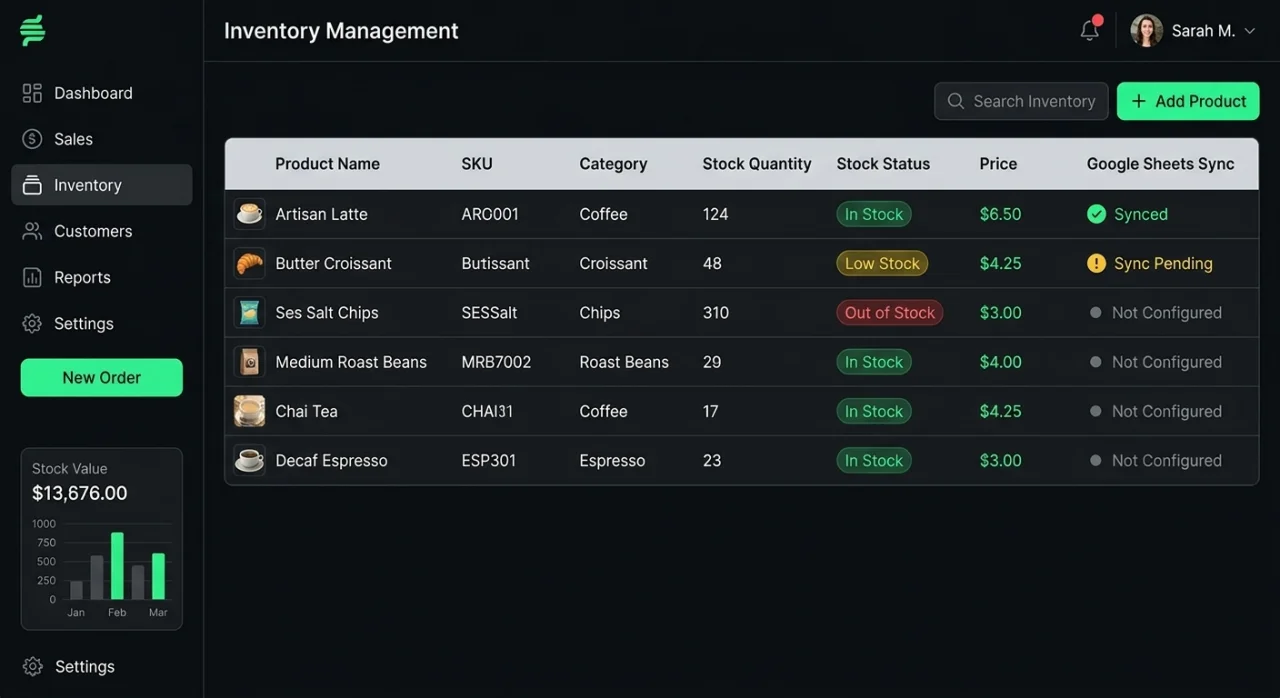Click the Out of Stock status badge
Screen dimensions: 1280x698
tap(890, 312)
